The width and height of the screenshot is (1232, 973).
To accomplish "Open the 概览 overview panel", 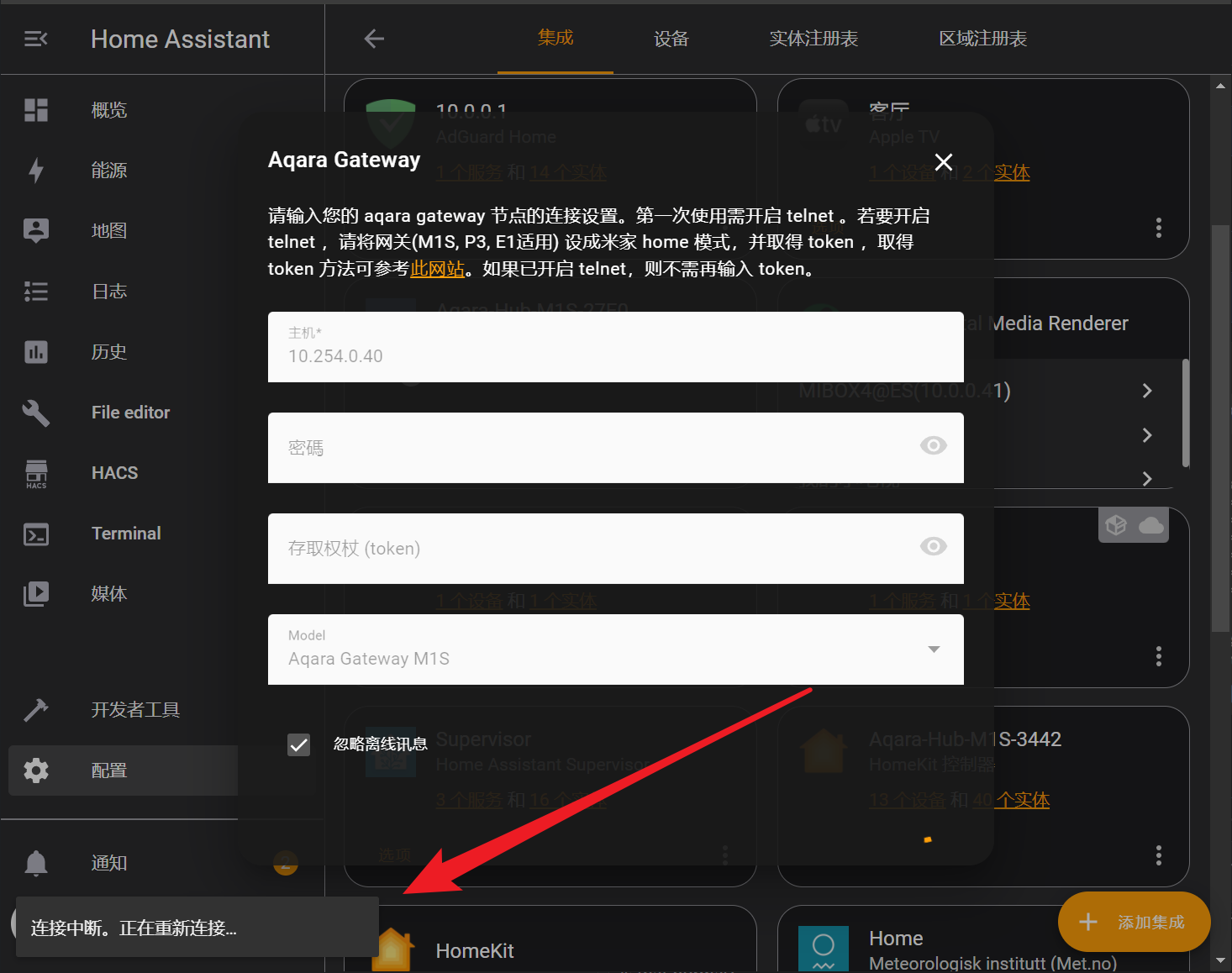I will point(108,109).
